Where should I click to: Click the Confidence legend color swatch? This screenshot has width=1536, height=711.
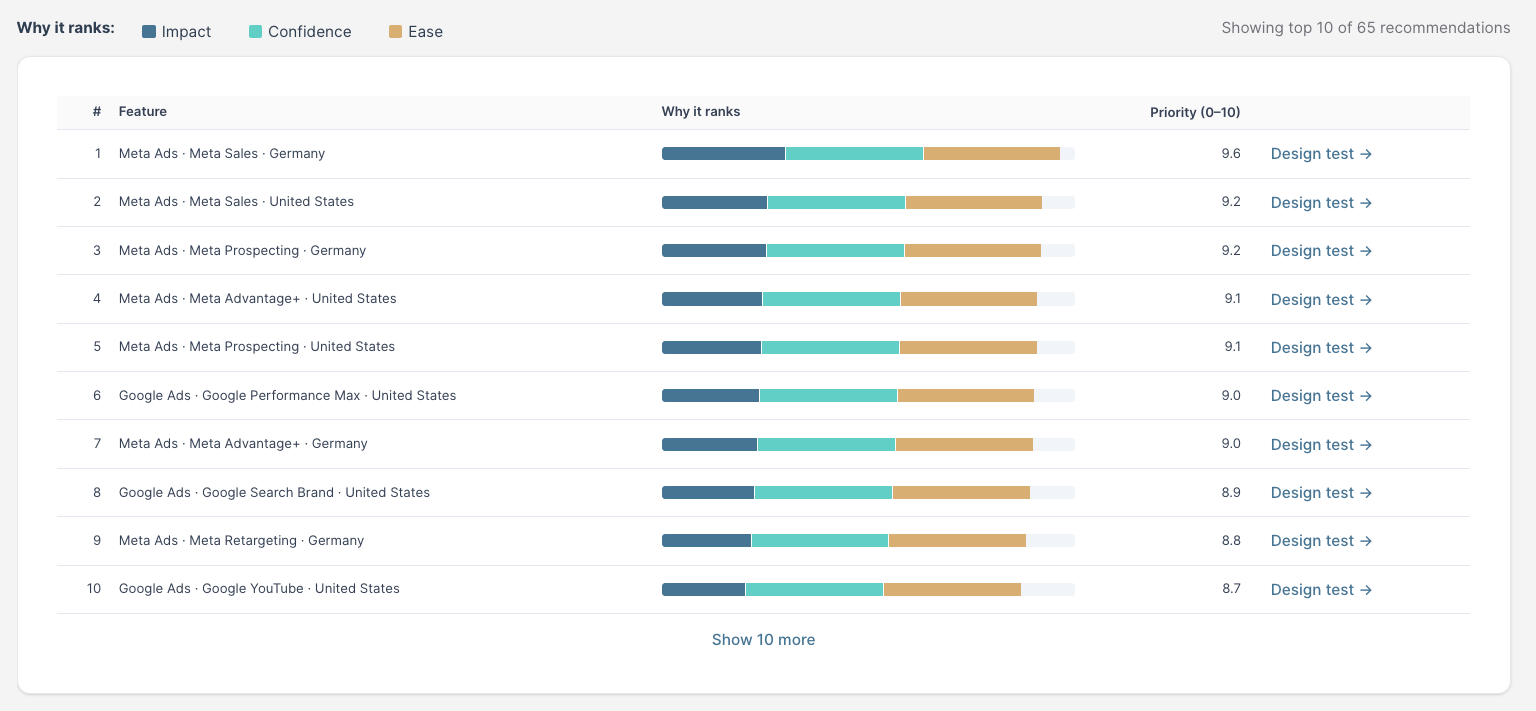click(255, 31)
